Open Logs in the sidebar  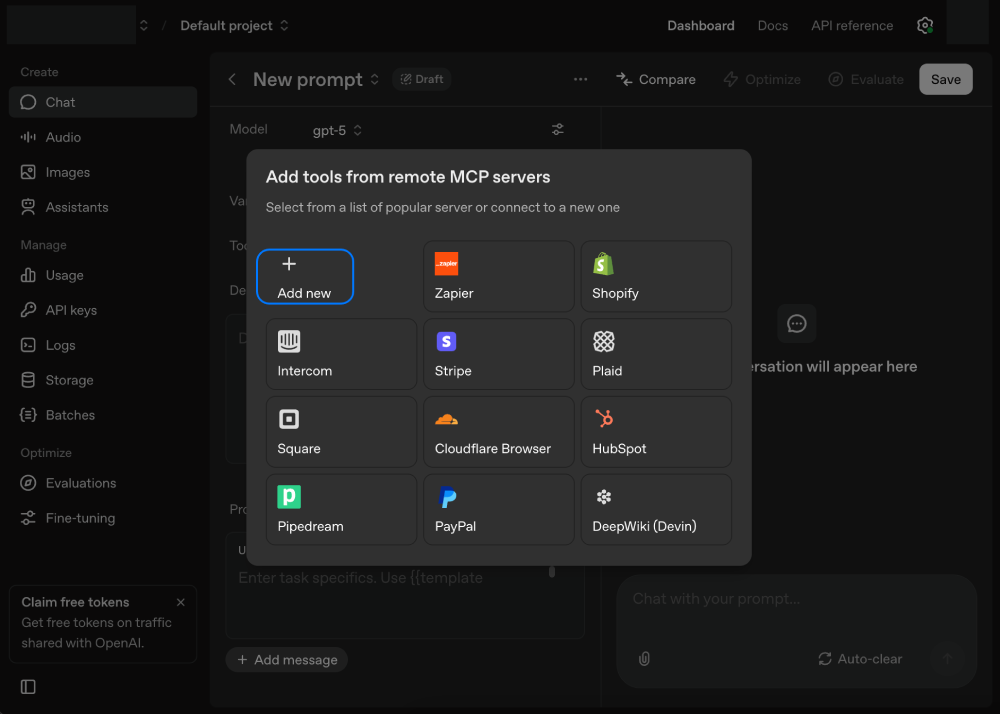[x=103, y=345]
